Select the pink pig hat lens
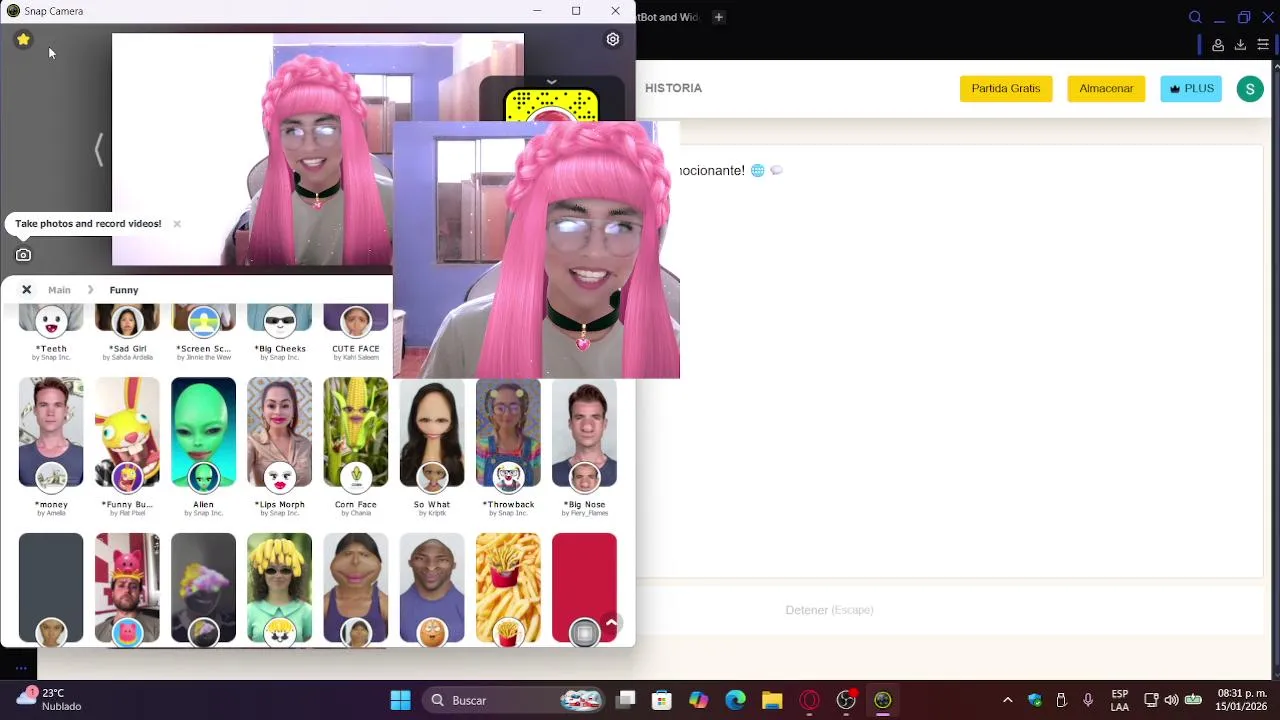The image size is (1280, 720). pyautogui.click(x=127, y=589)
